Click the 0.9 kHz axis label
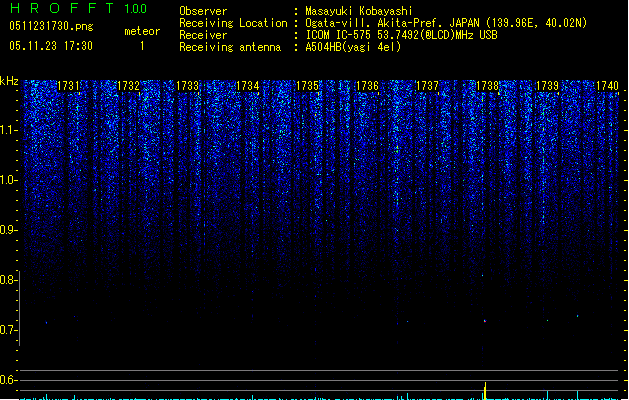The width and height of the screenshot is (629, 400). [x=8, y=230]
